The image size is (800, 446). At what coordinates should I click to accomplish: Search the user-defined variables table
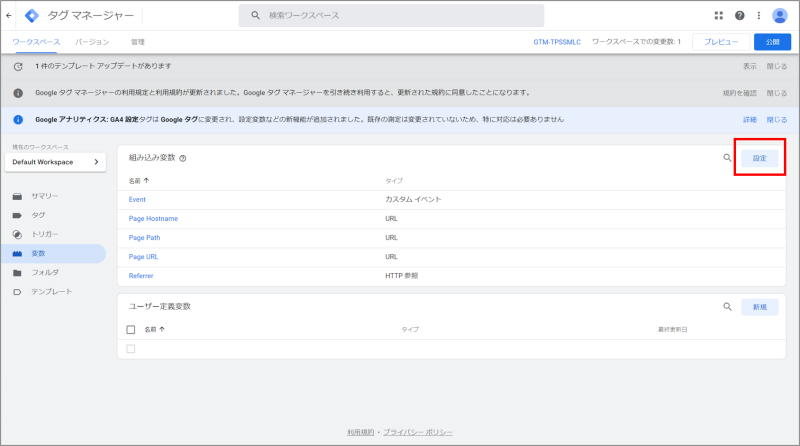tap(727, 307)
